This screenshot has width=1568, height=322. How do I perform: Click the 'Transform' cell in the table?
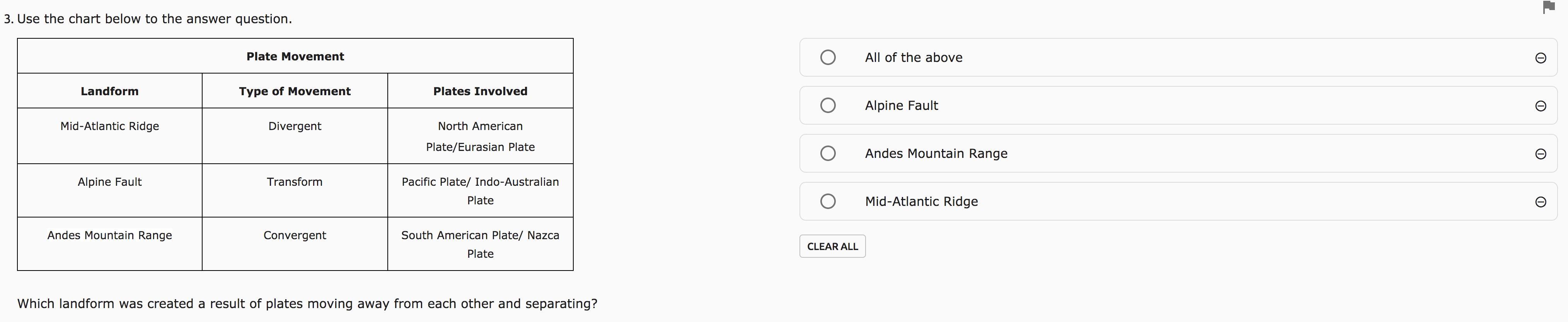(x=295, y=182)
